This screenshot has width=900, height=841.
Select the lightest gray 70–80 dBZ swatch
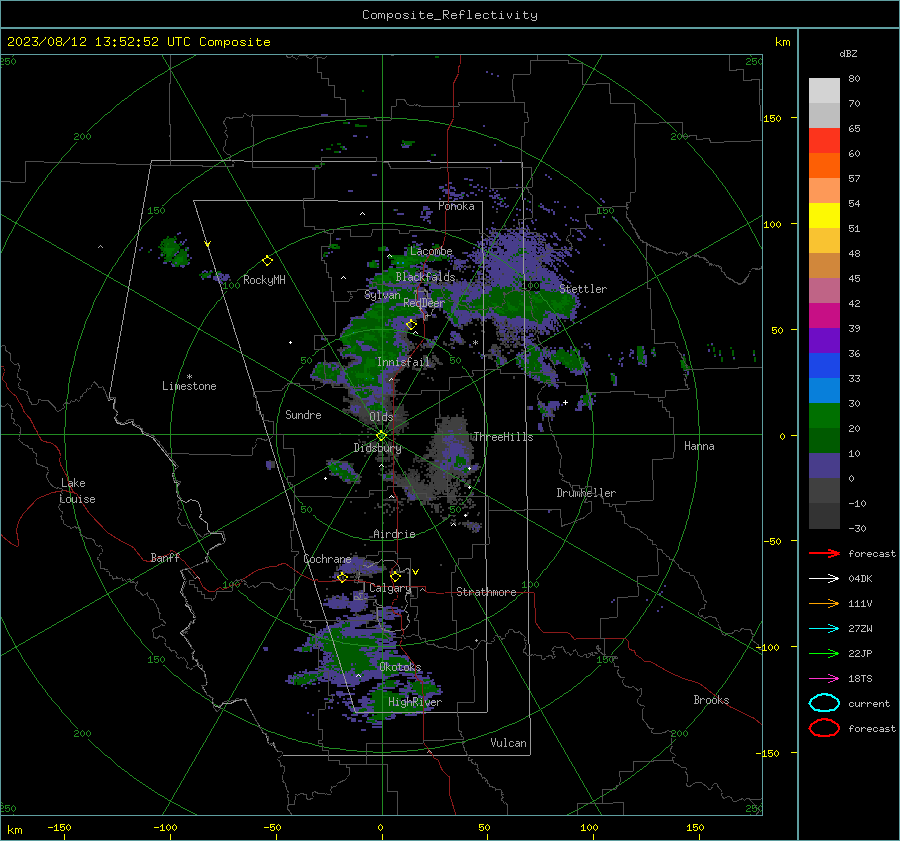824,90
